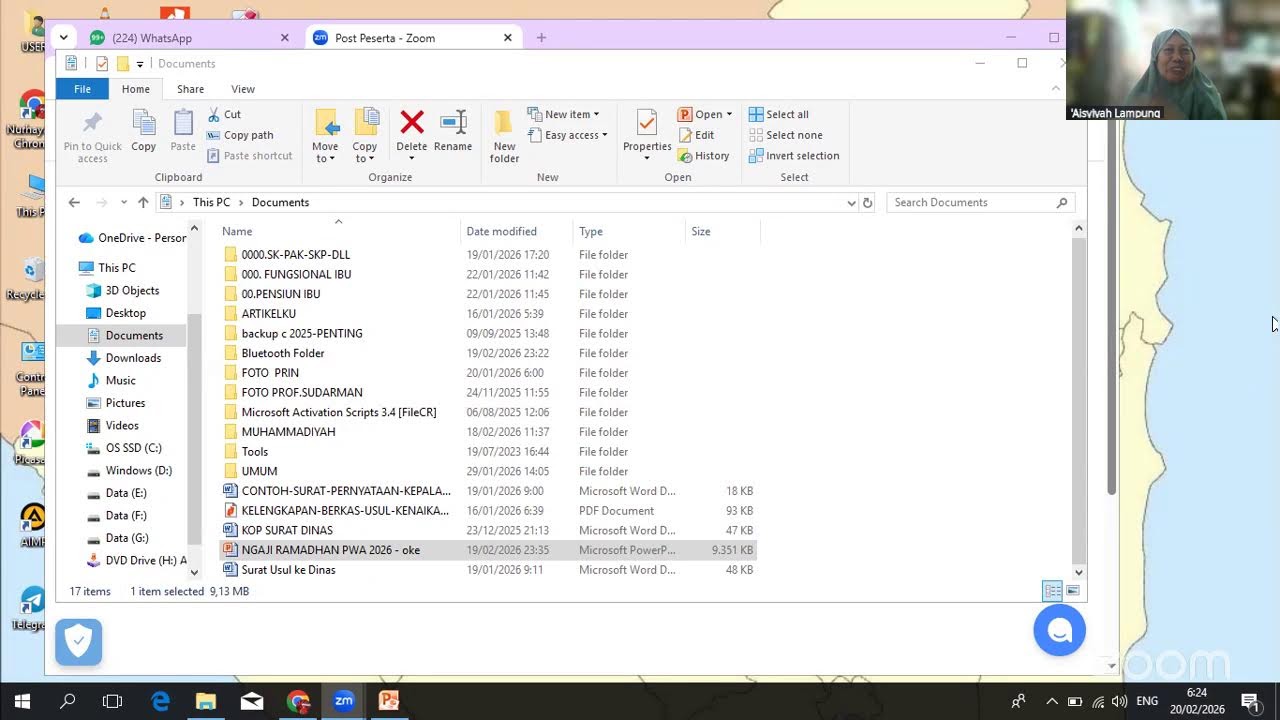Switch to the View ribbon tab

click(243, 89)
